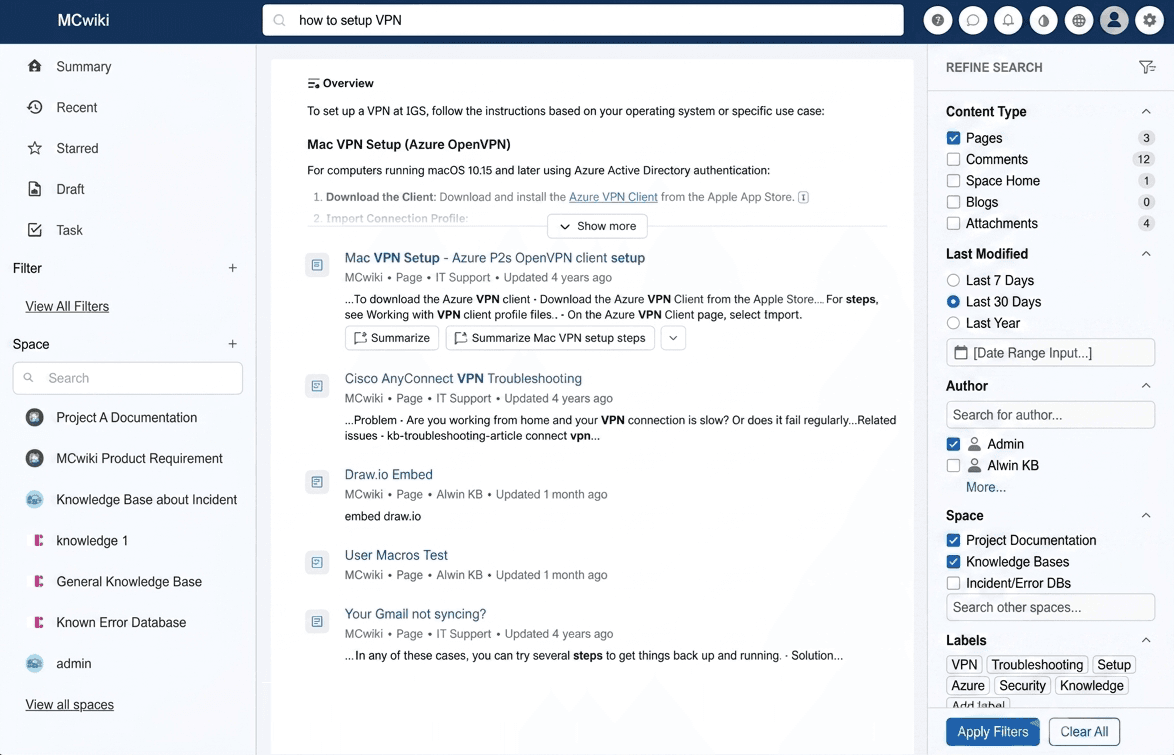Open notifications bell icon

pyautogui.click(x=1008, y=20)
